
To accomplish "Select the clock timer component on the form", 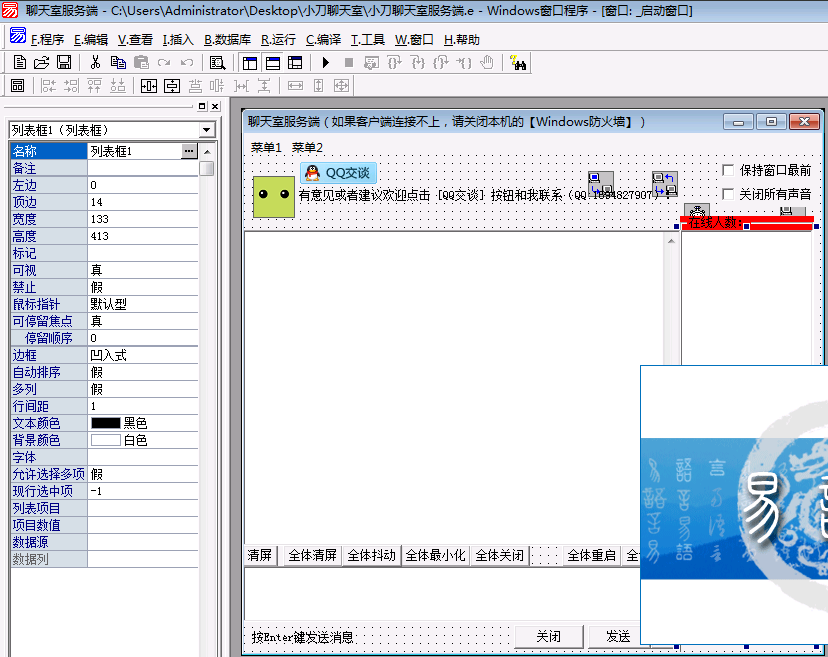I will [x=697, y=210].
